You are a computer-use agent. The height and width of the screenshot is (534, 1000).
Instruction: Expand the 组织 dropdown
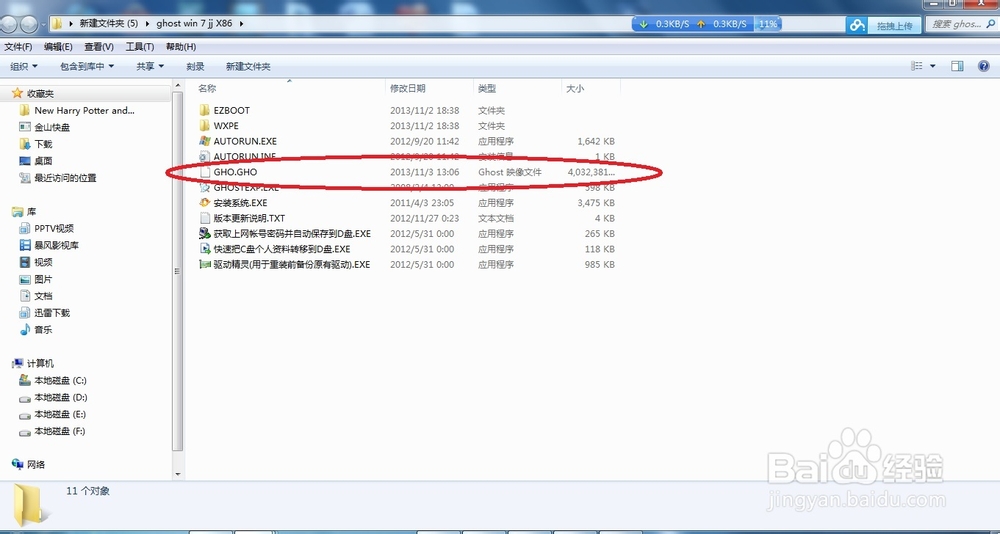click(24, 66)
